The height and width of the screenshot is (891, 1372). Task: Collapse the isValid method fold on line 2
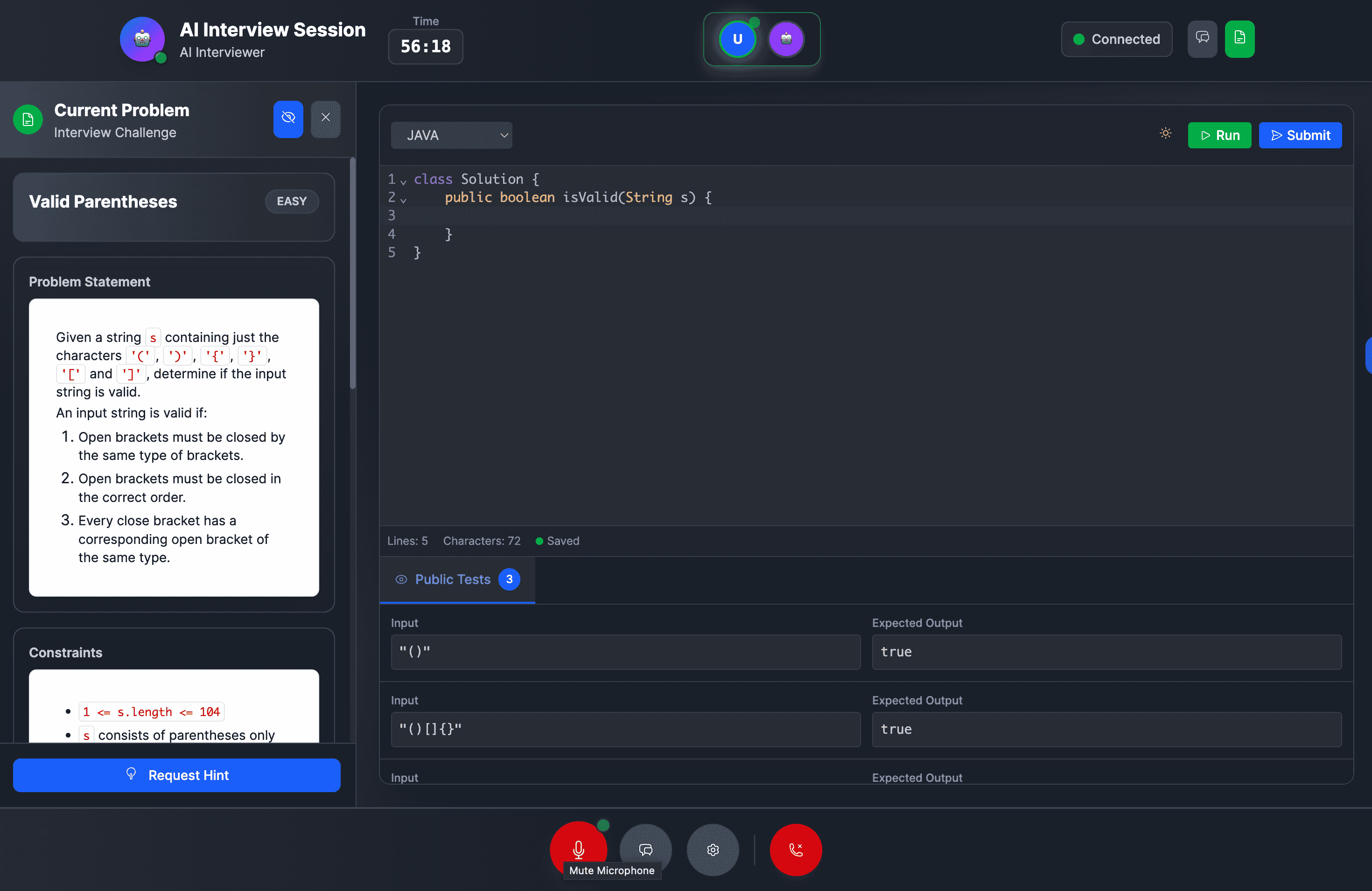(404, 200)
